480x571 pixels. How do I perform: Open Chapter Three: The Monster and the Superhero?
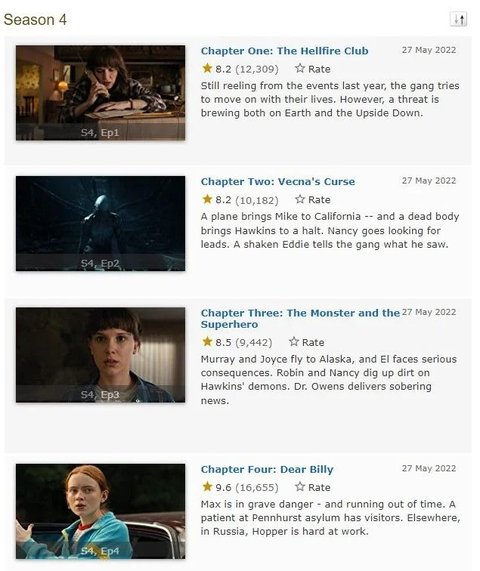point(300,318)
